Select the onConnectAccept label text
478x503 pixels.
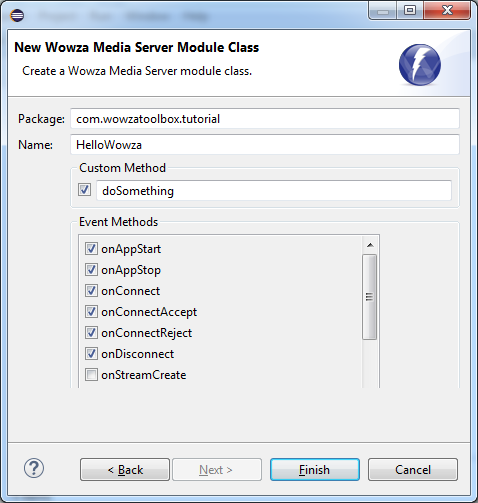pos(149,312)
